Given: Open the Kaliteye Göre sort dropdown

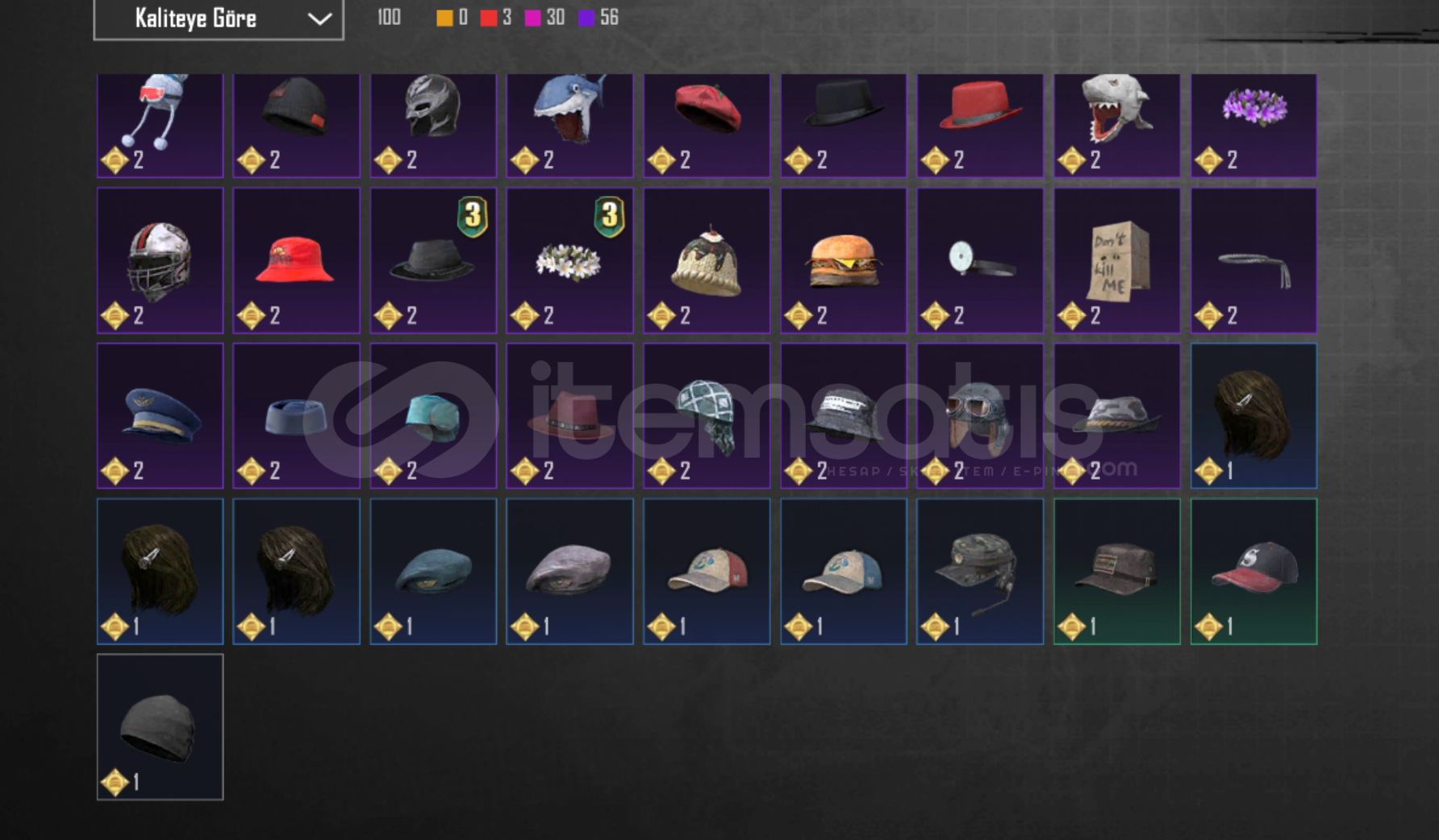Looking at the screenshot, I should click(x=219, y=19).
